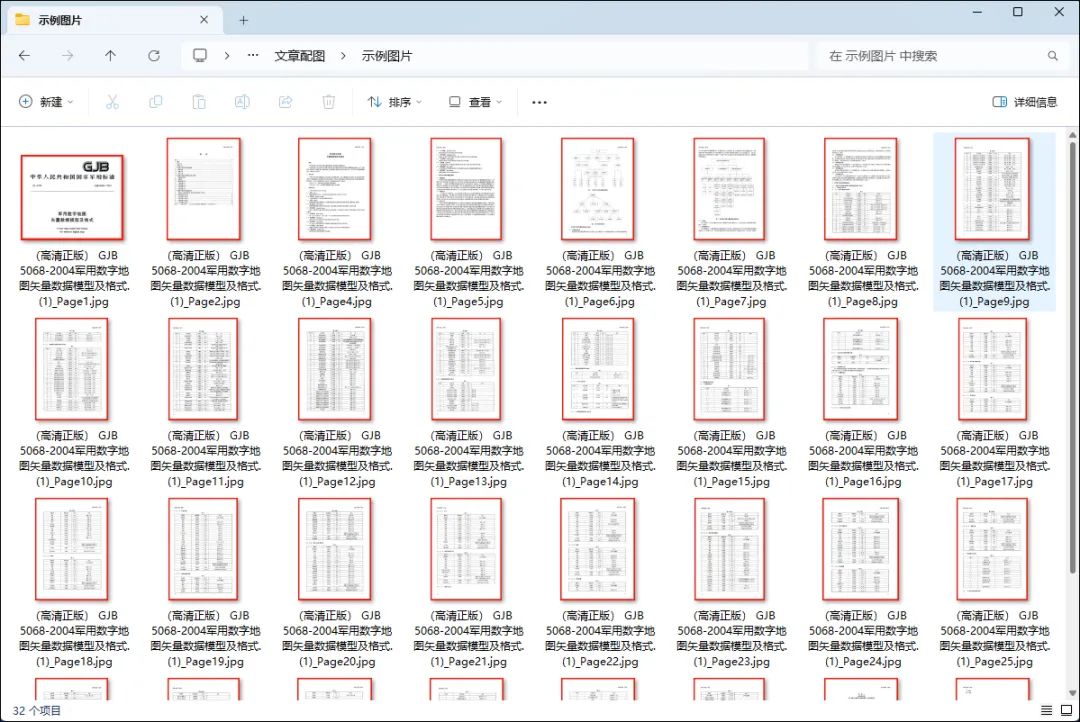Image resolution: width=1080 pixels, height=722 pixels.
Task: Go forward with the right arrow
Action: [x=68, y=56]
